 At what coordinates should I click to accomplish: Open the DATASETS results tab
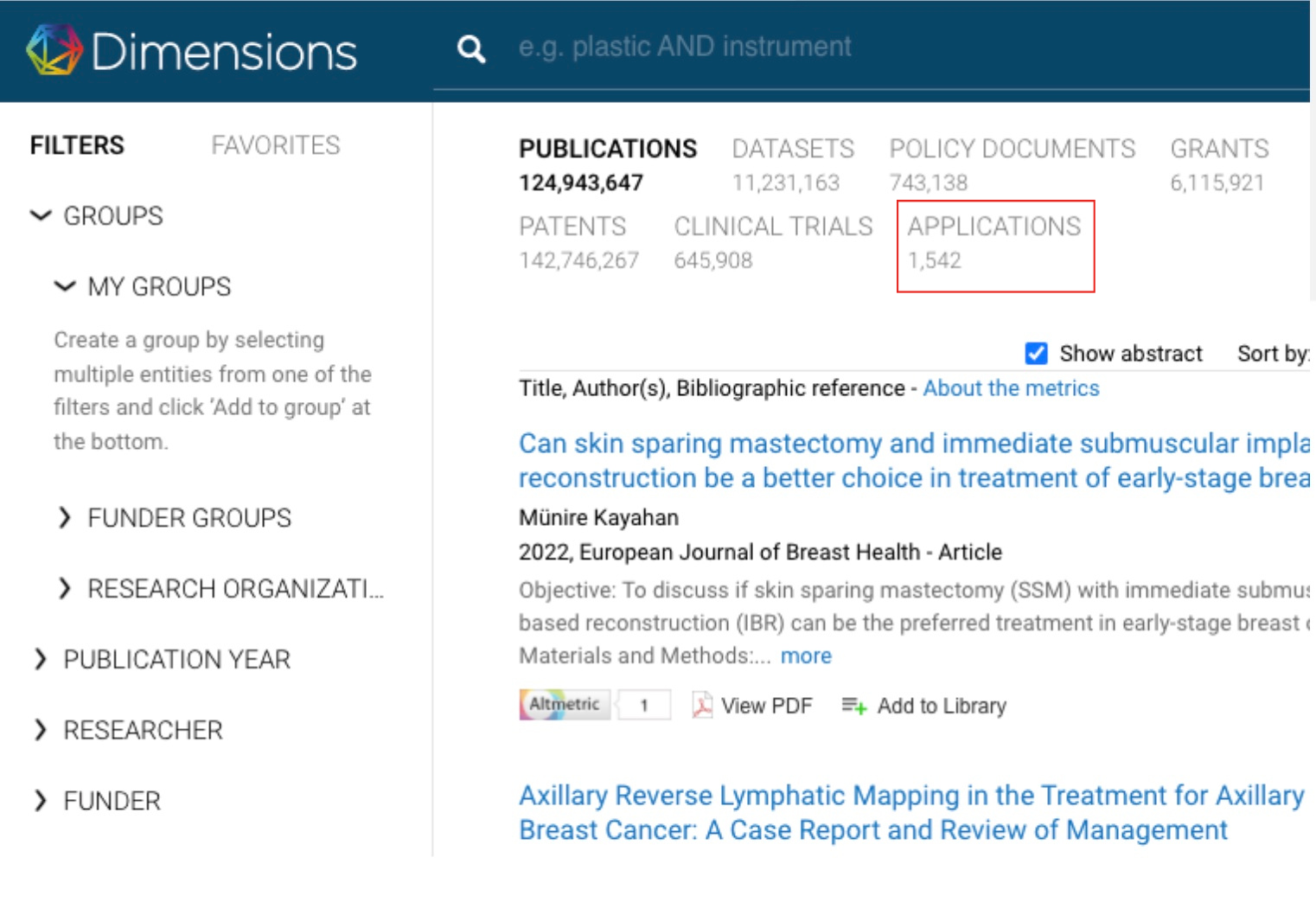(792, 150)
